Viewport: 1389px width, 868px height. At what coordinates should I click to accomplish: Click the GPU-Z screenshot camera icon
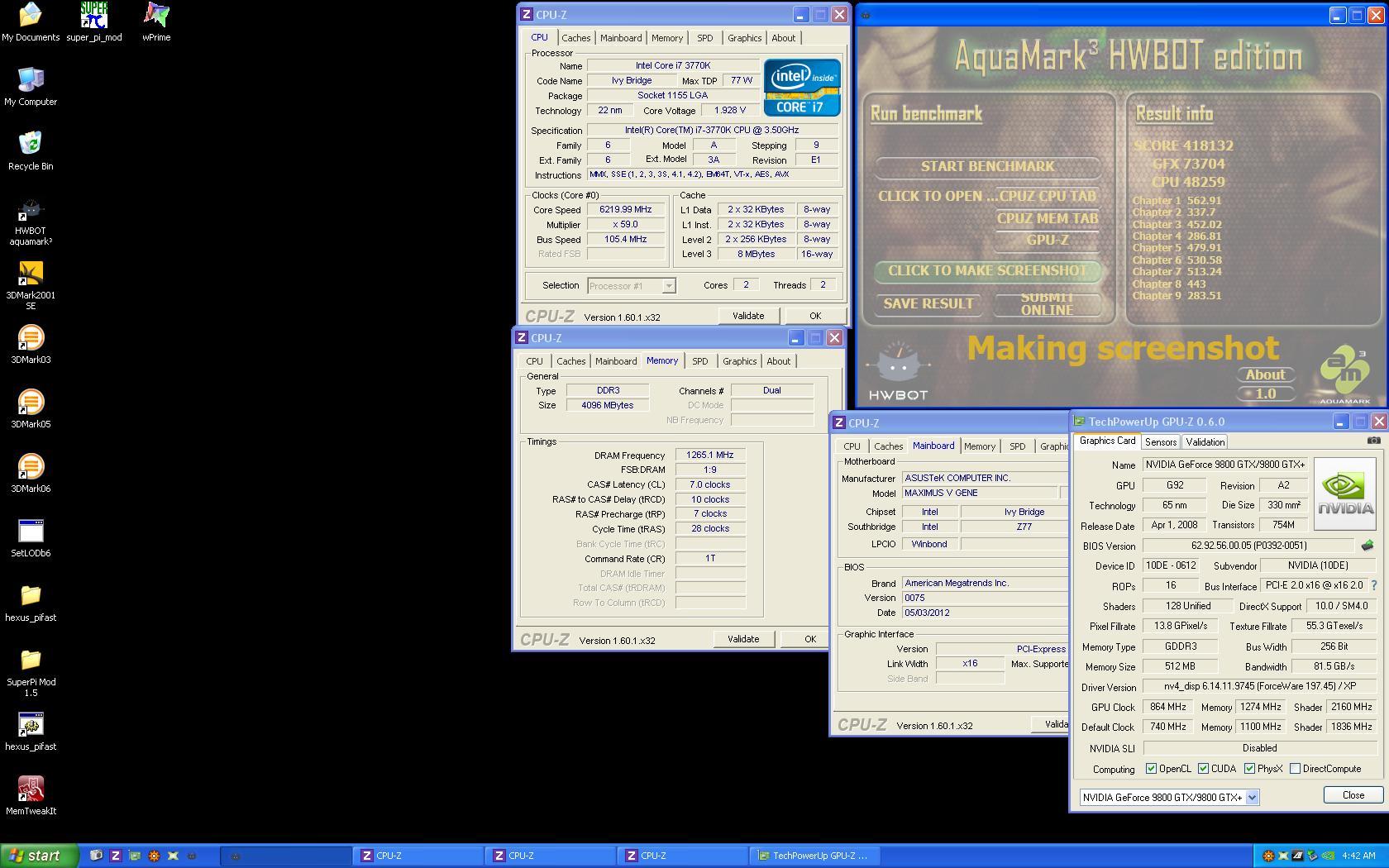pos(1373,441)
